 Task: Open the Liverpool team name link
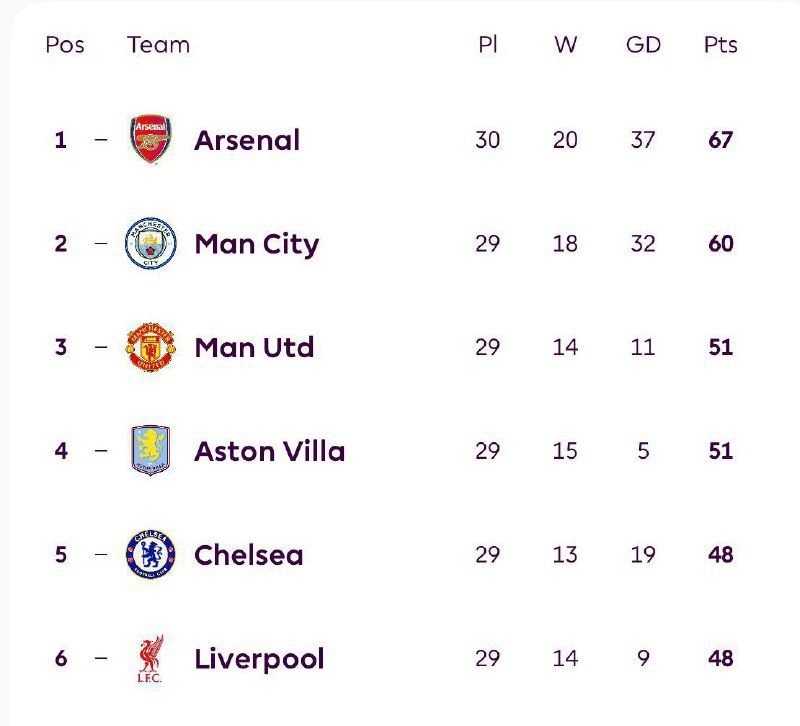click(x=260, y=659)
